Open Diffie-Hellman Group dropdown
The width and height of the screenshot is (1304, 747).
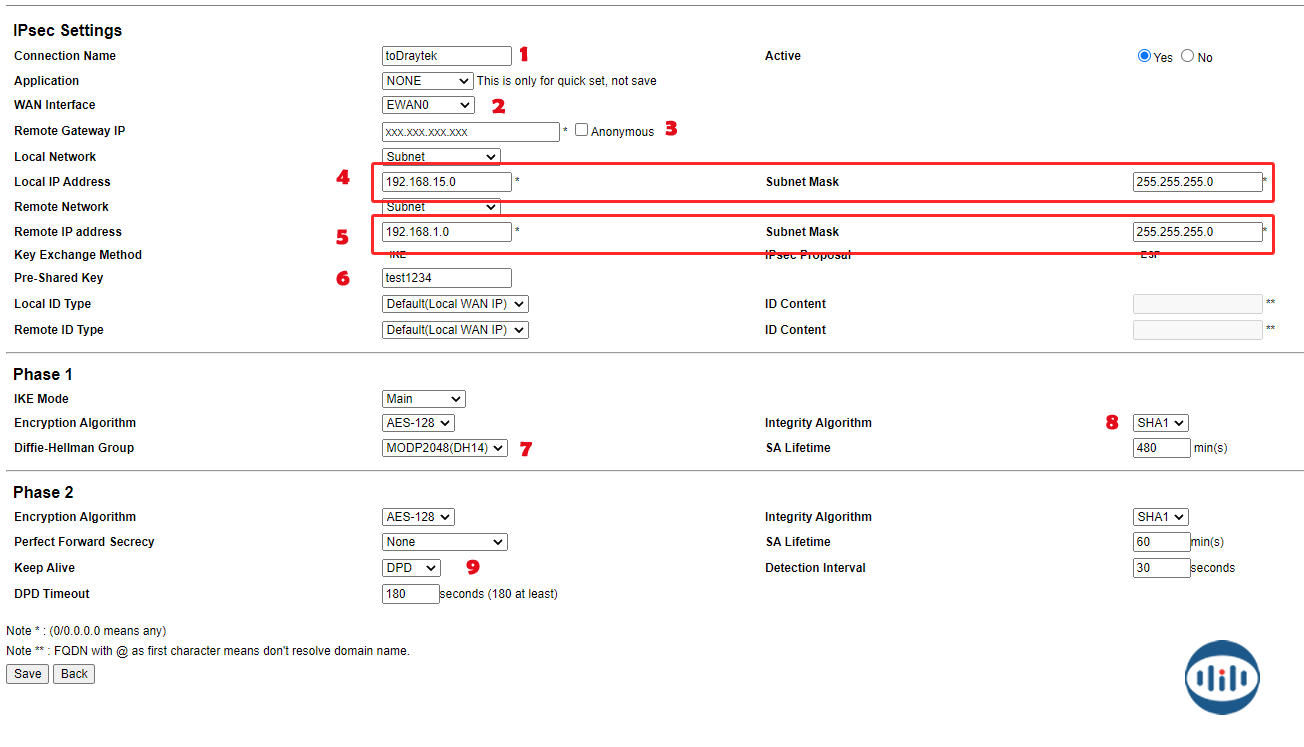pos(444,448)
